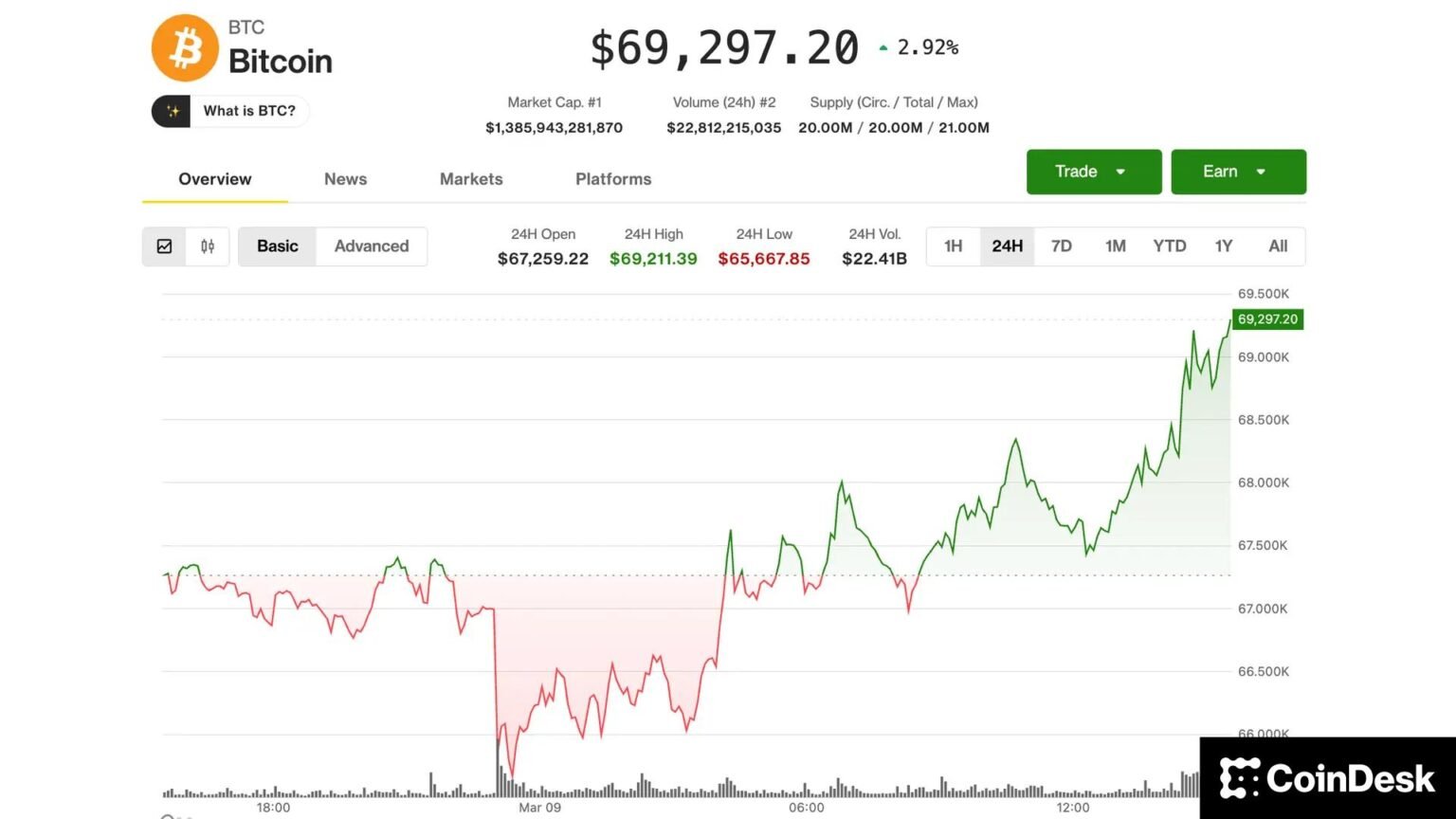The height and width of the screenshot is (819, 1456).
Task: Toggle the Advanced chart mode
Action: [x=371, y=246]
